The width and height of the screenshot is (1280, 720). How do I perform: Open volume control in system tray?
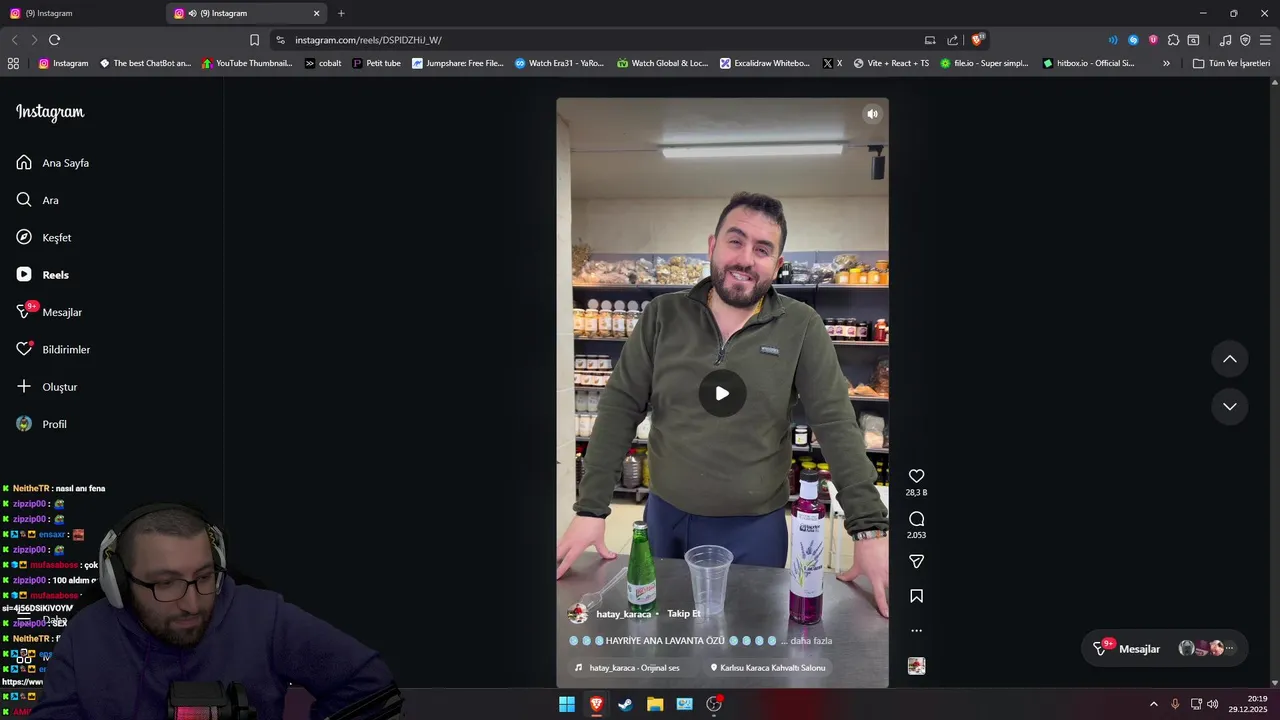click(1212, 704)
